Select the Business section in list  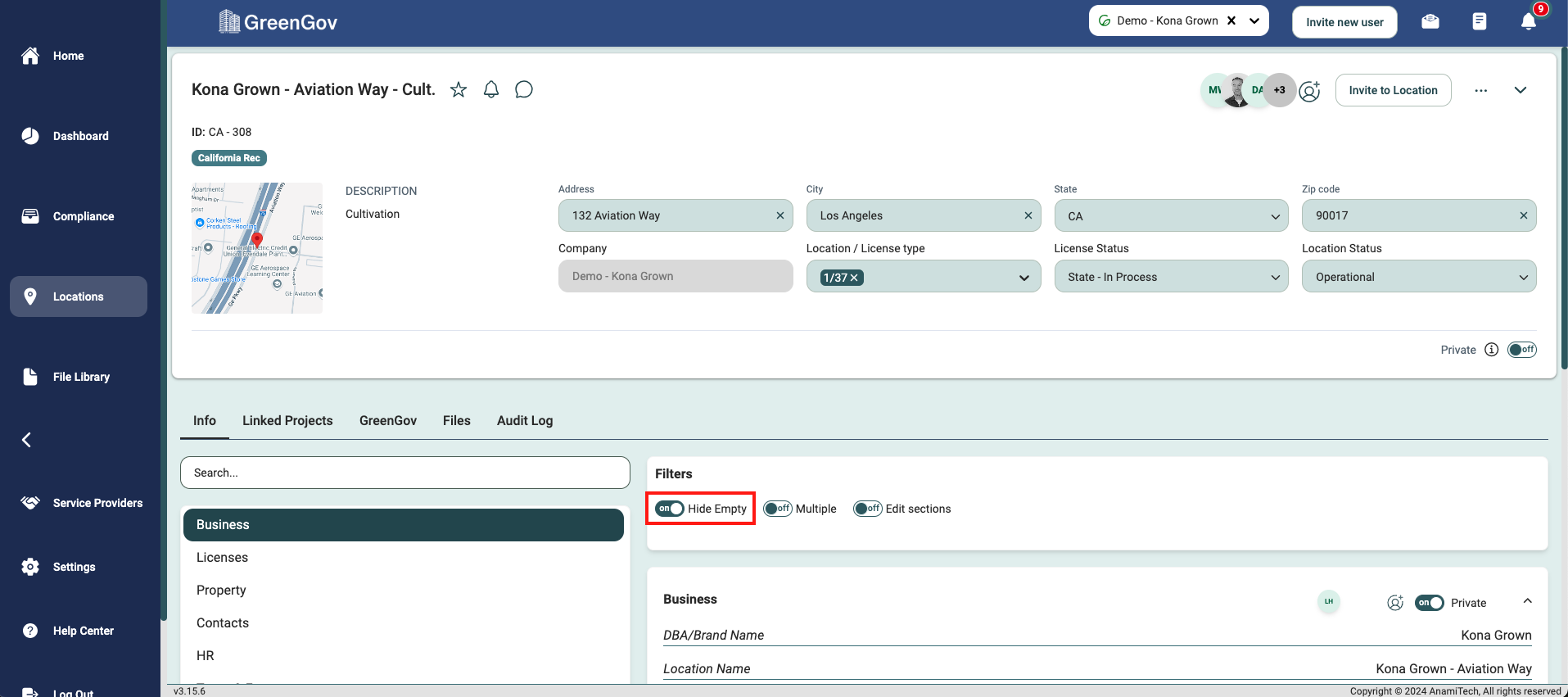click(x=404, y=525)
